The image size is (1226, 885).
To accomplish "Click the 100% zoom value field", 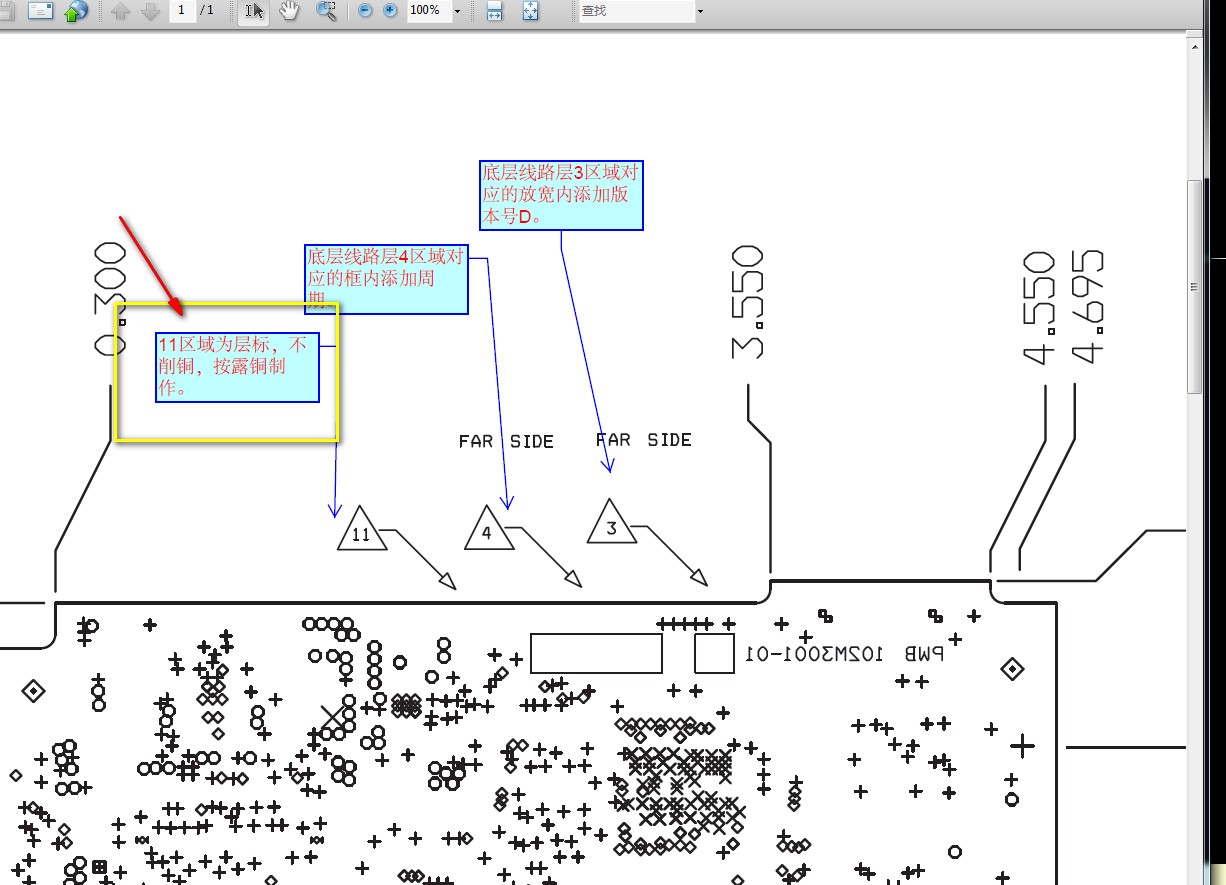I will pyautogui.click(x=428, y=10).
